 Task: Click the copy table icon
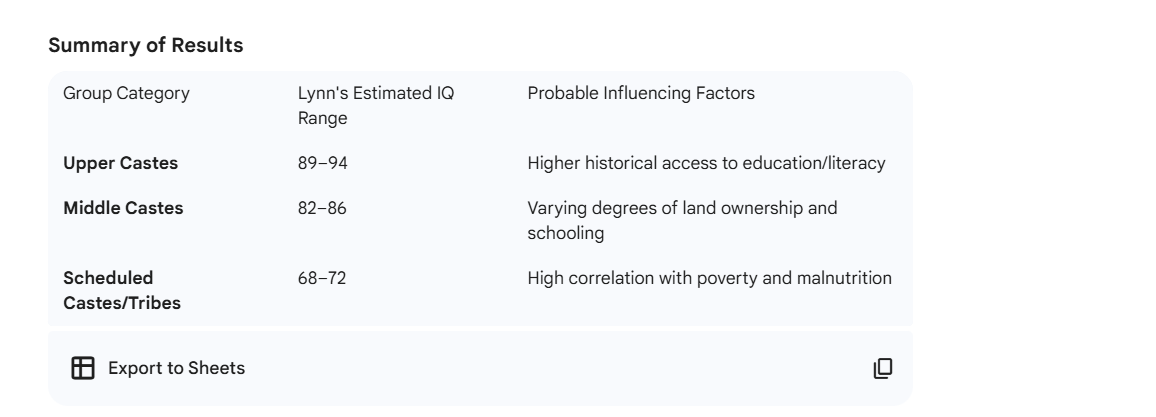pyautogui.click(x=883, y=368)
